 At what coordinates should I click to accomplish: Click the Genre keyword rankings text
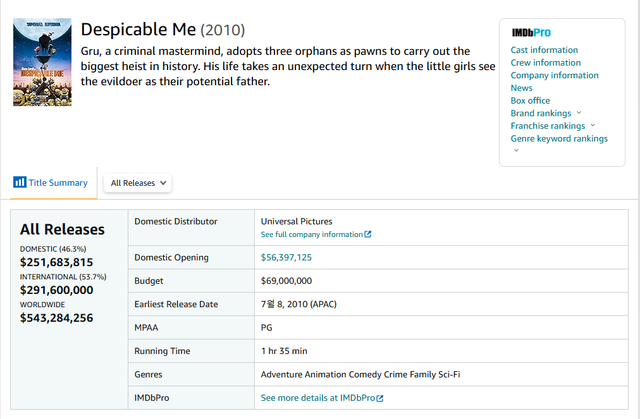559,139
